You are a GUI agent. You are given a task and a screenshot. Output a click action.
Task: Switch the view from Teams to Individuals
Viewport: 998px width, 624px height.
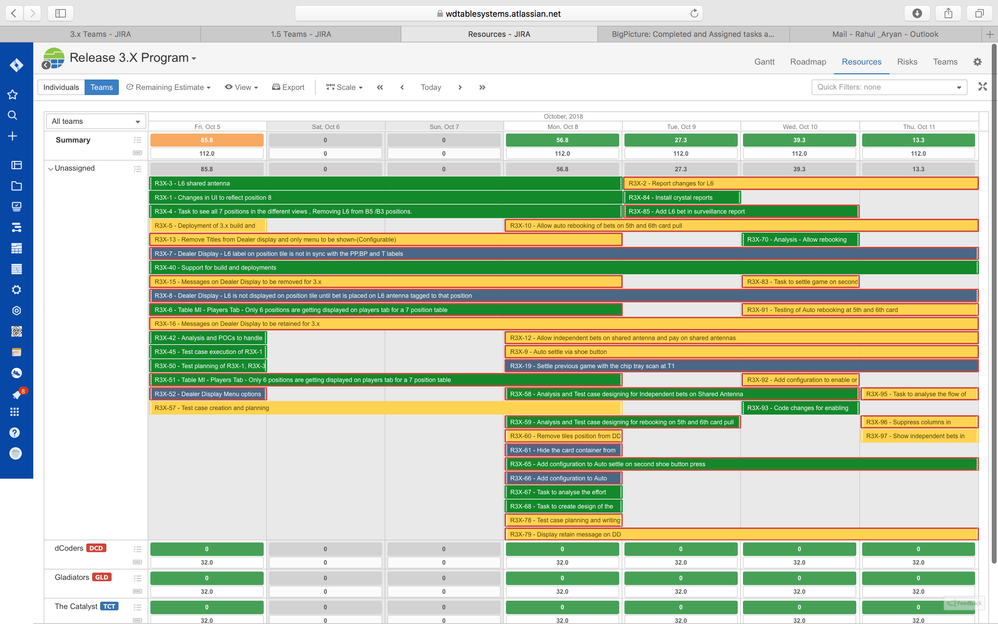click(60, 87)
